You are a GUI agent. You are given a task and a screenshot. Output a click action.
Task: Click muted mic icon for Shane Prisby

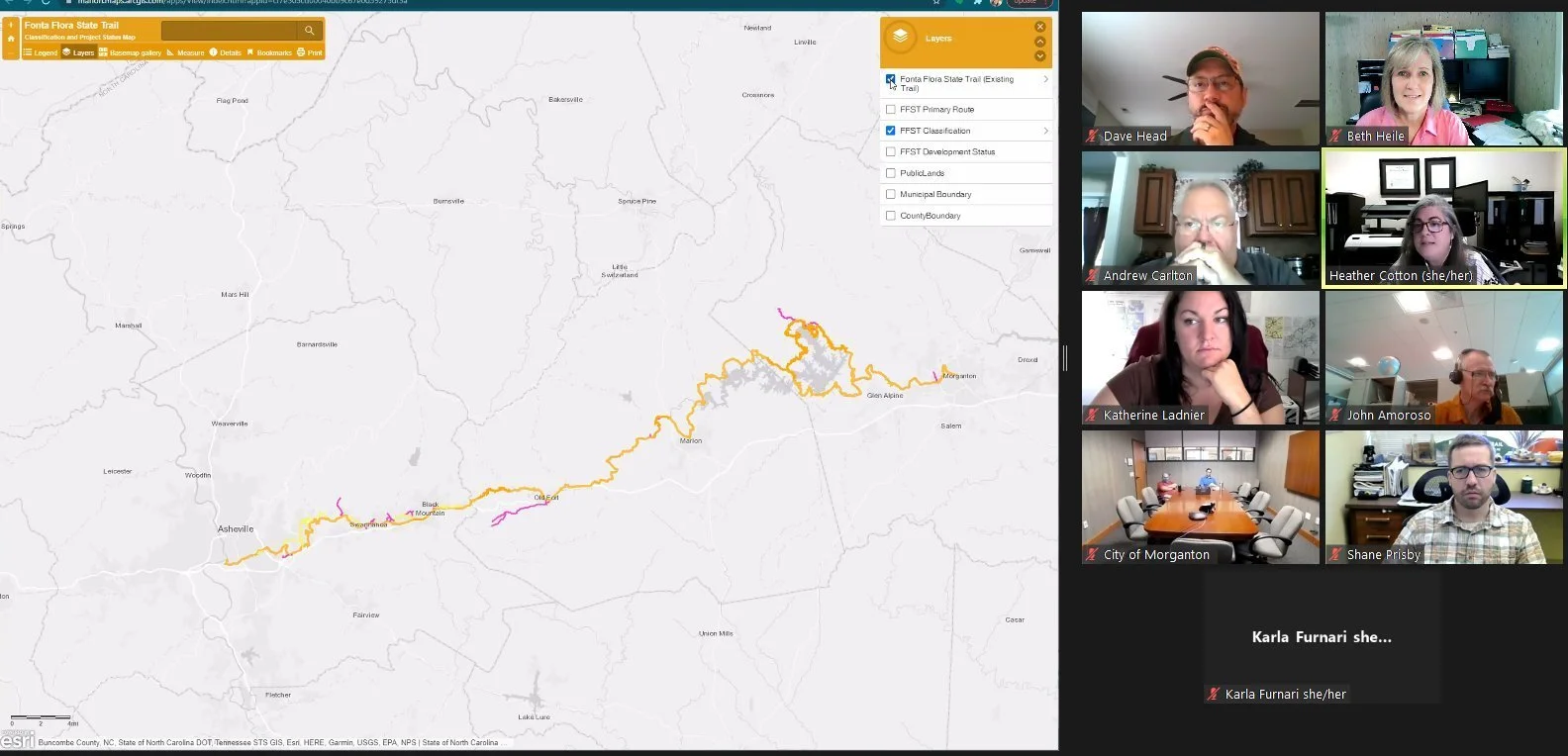(1336, 555)
